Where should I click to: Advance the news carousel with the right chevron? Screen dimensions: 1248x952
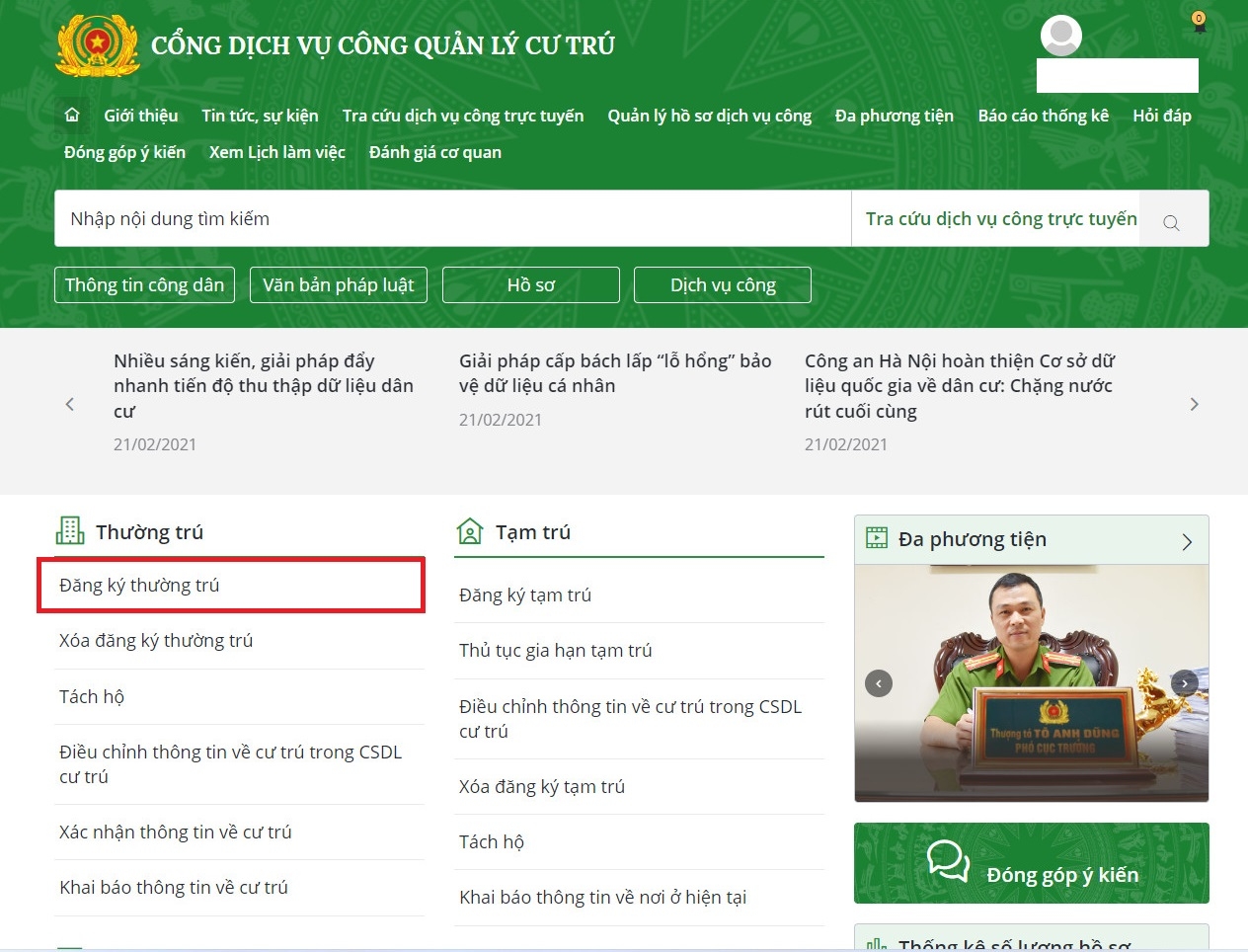coord(1195,404)
